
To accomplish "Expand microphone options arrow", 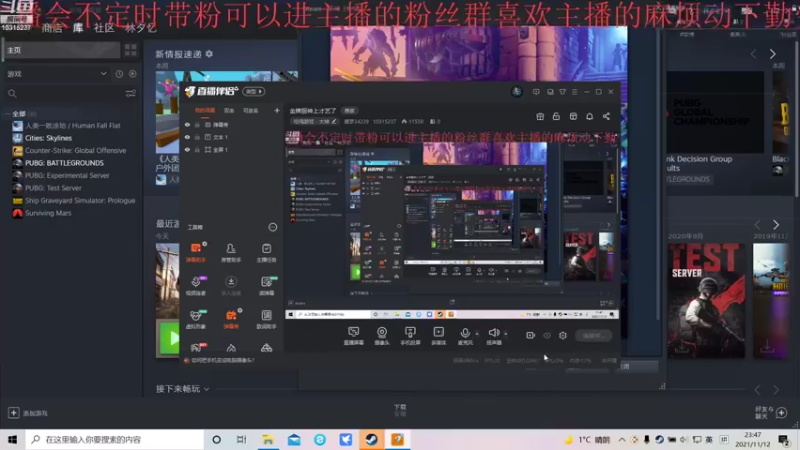I will (477, 334).
